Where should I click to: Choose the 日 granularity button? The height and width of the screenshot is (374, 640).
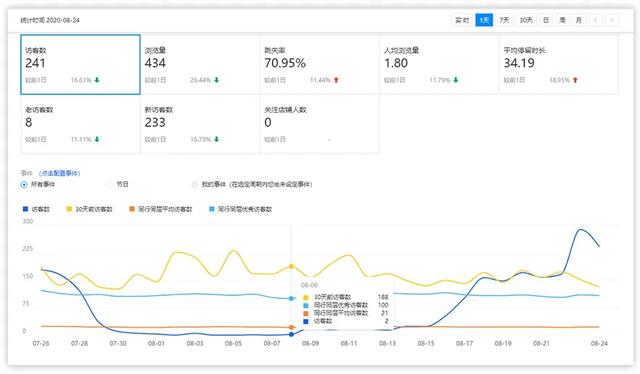tap(546, 20)
